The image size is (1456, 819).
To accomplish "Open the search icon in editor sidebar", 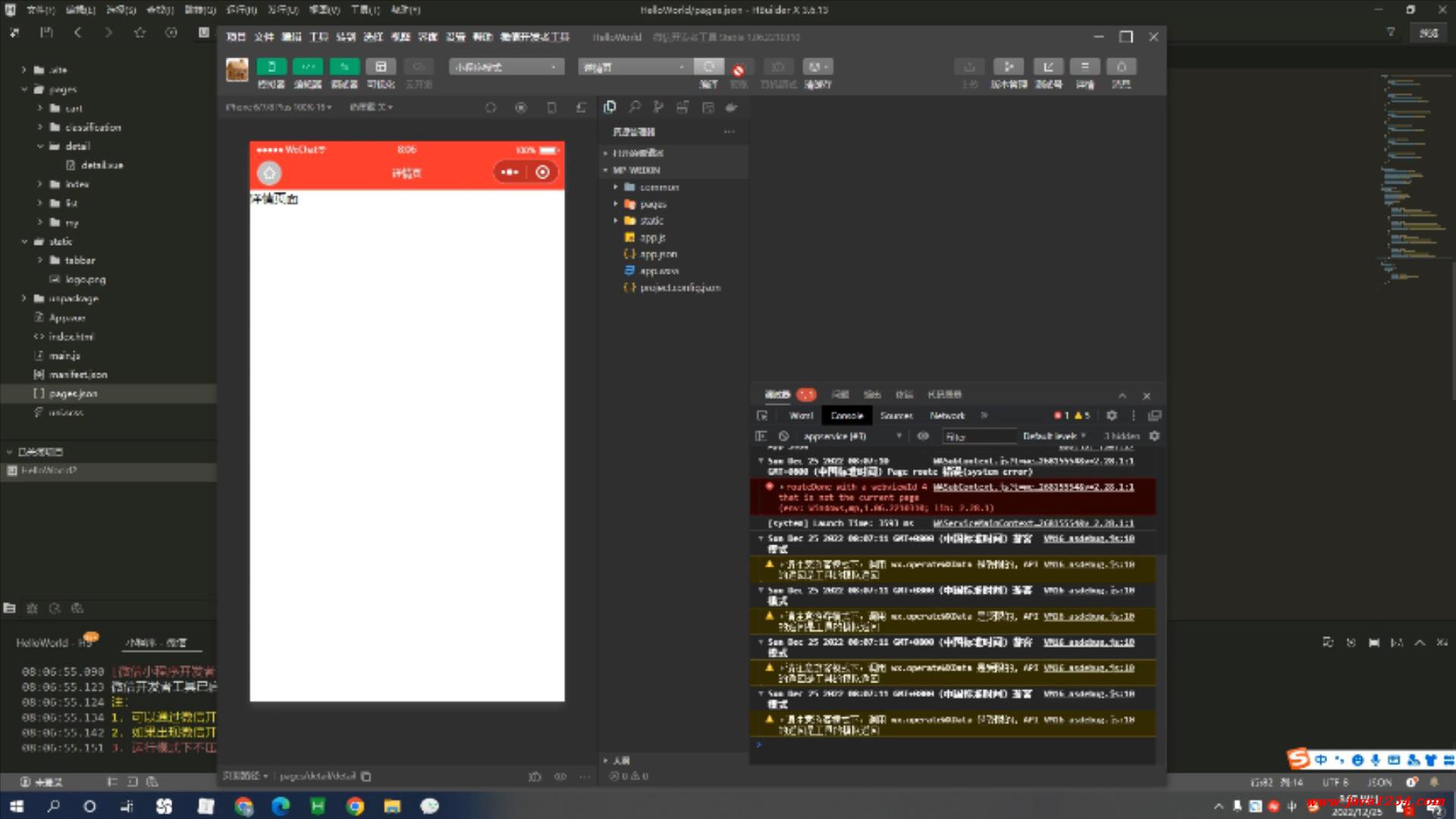I will pos(635,108).
